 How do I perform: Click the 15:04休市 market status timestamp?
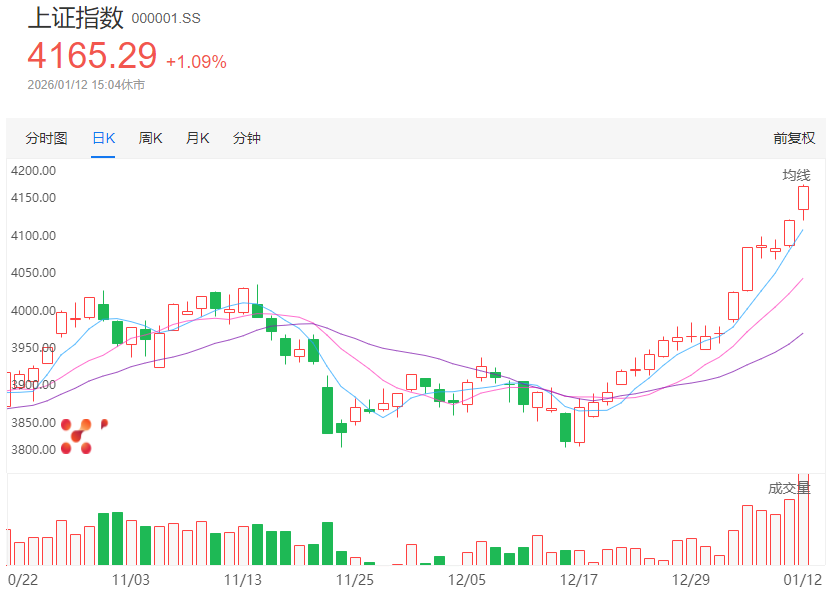118,85
